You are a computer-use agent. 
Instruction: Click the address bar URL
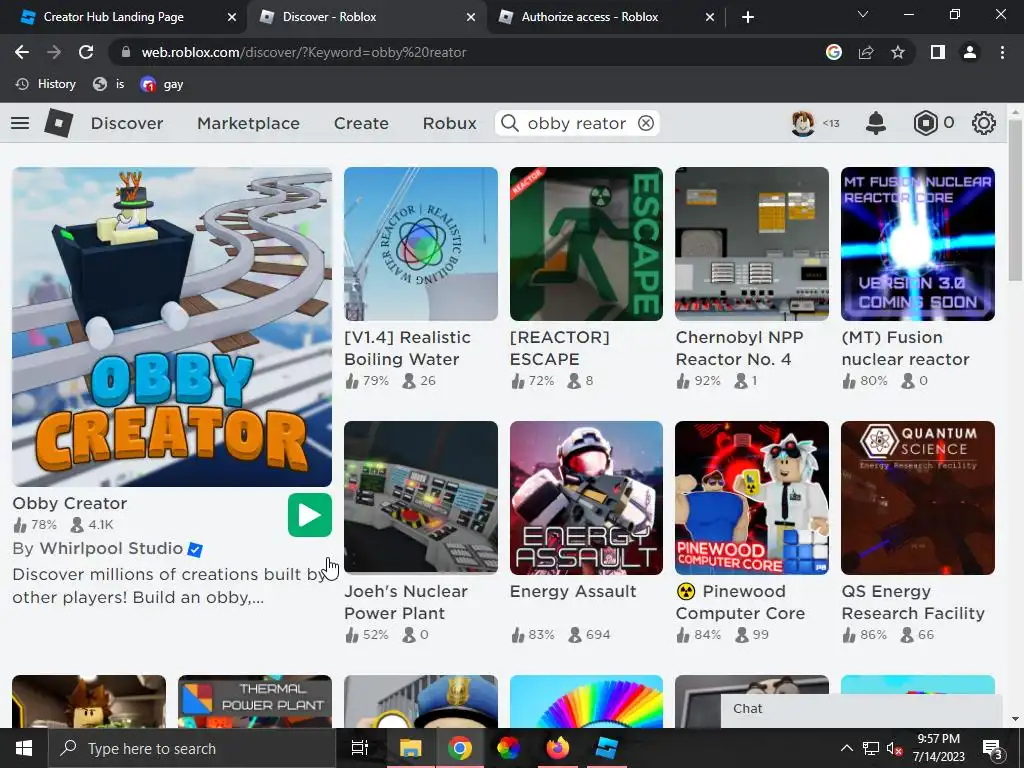point(304,52)
